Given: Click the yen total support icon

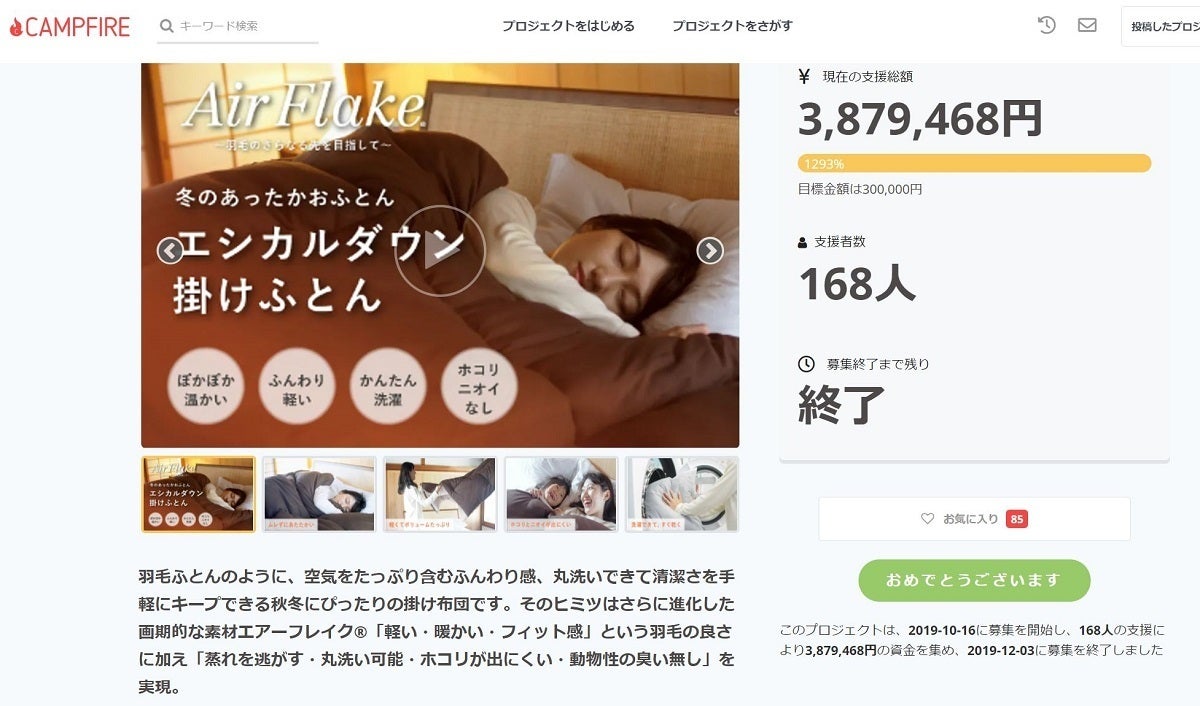Looking at the screenshot, I should [804, 76].
